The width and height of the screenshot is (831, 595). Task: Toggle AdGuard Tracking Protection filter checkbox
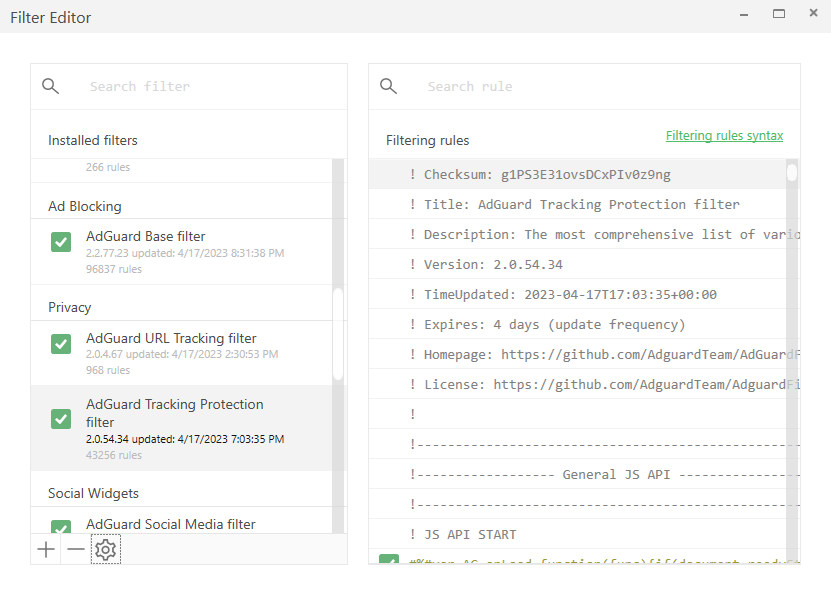[61, 419]
